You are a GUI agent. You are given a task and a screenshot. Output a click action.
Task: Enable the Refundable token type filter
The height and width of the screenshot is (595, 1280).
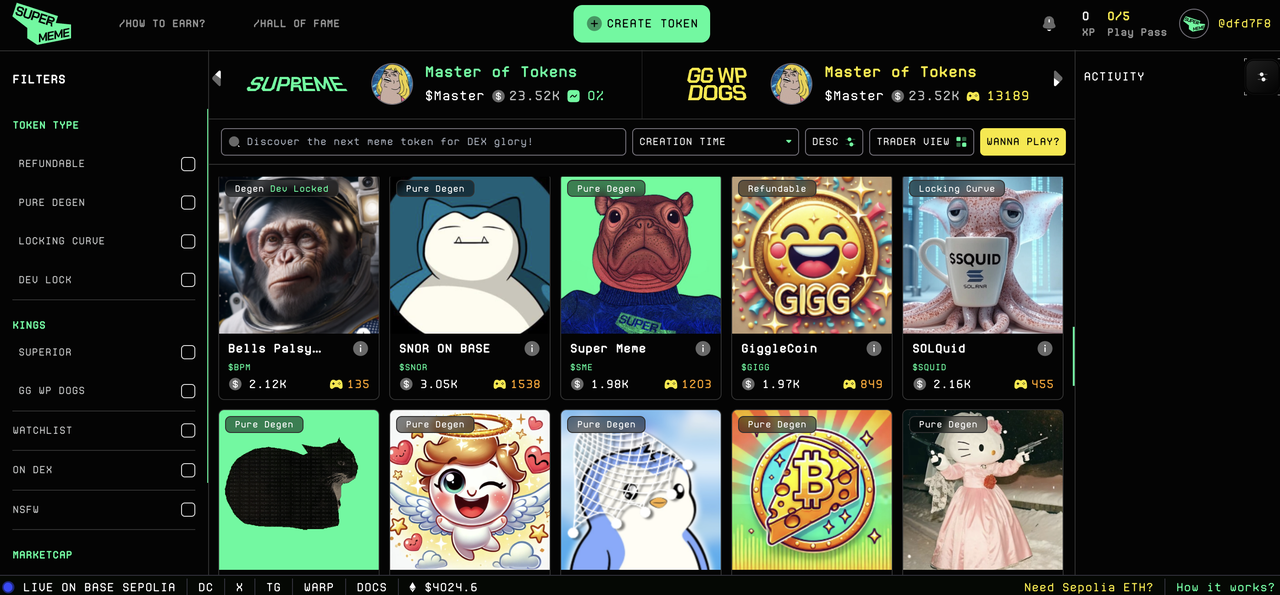click(x=188, y=163)
